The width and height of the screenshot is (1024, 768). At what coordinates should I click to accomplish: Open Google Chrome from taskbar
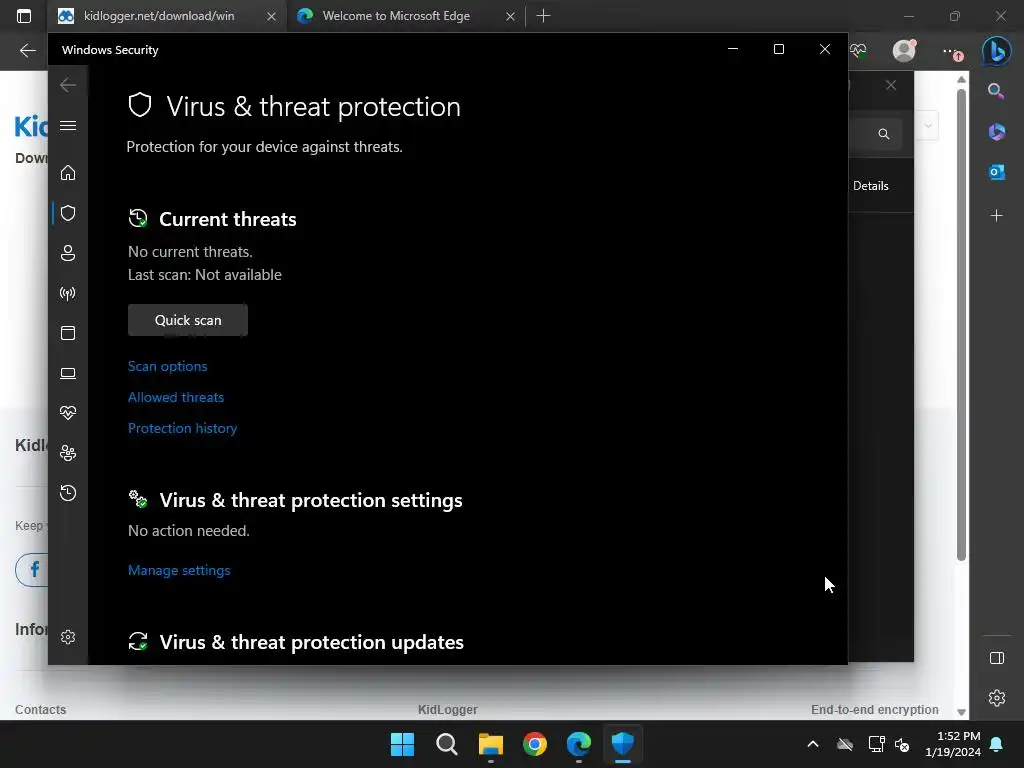tap(535, 744)
